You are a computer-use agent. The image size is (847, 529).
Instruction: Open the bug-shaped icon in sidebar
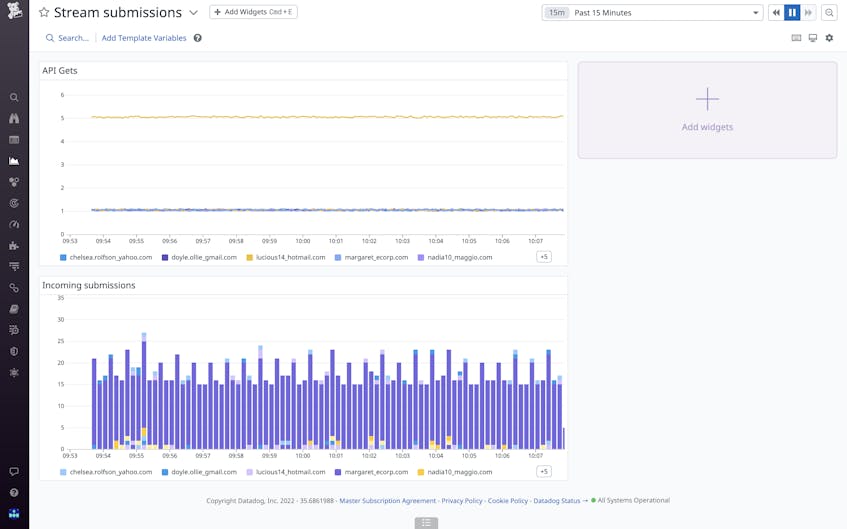click(14, 372)
